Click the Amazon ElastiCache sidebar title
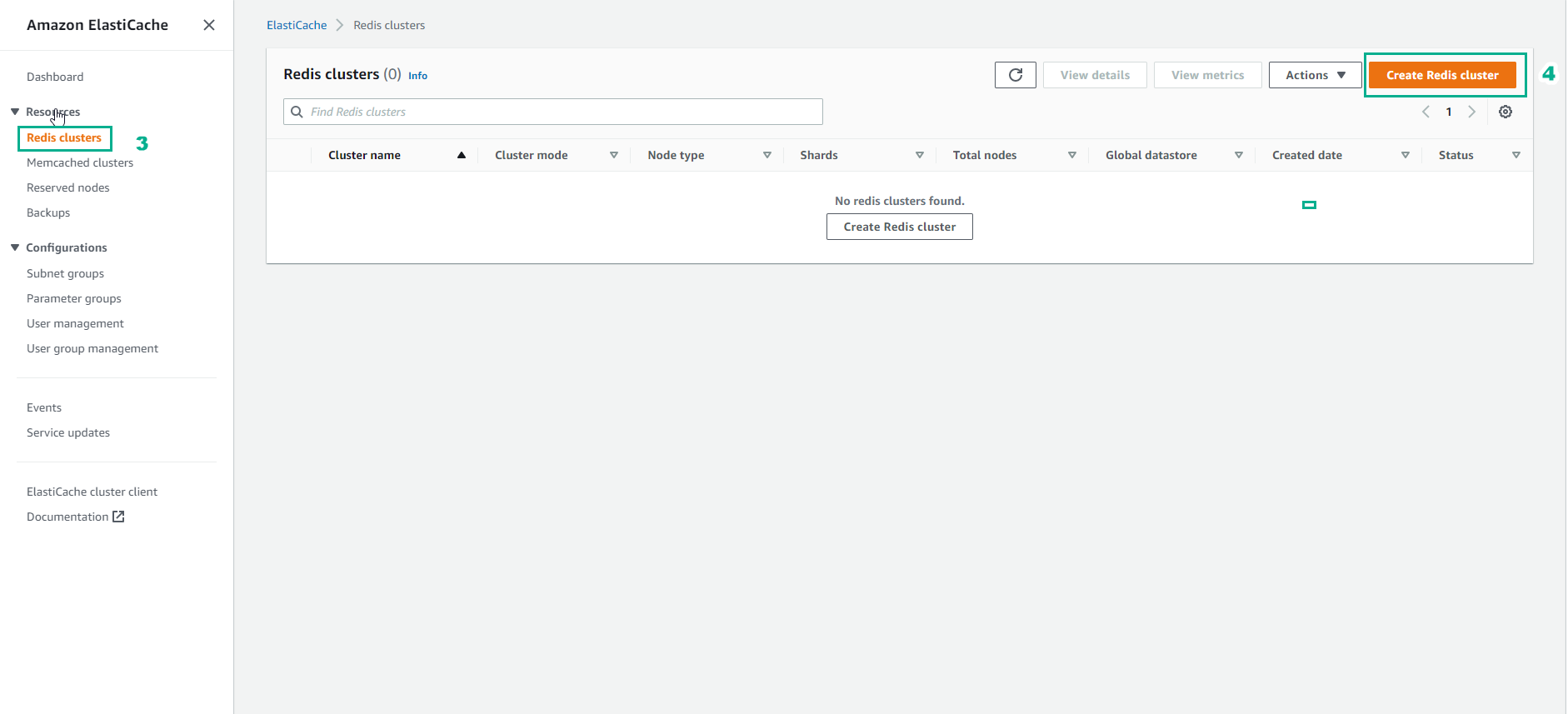This screenshot has height=714, width=1568. point(97,25)
